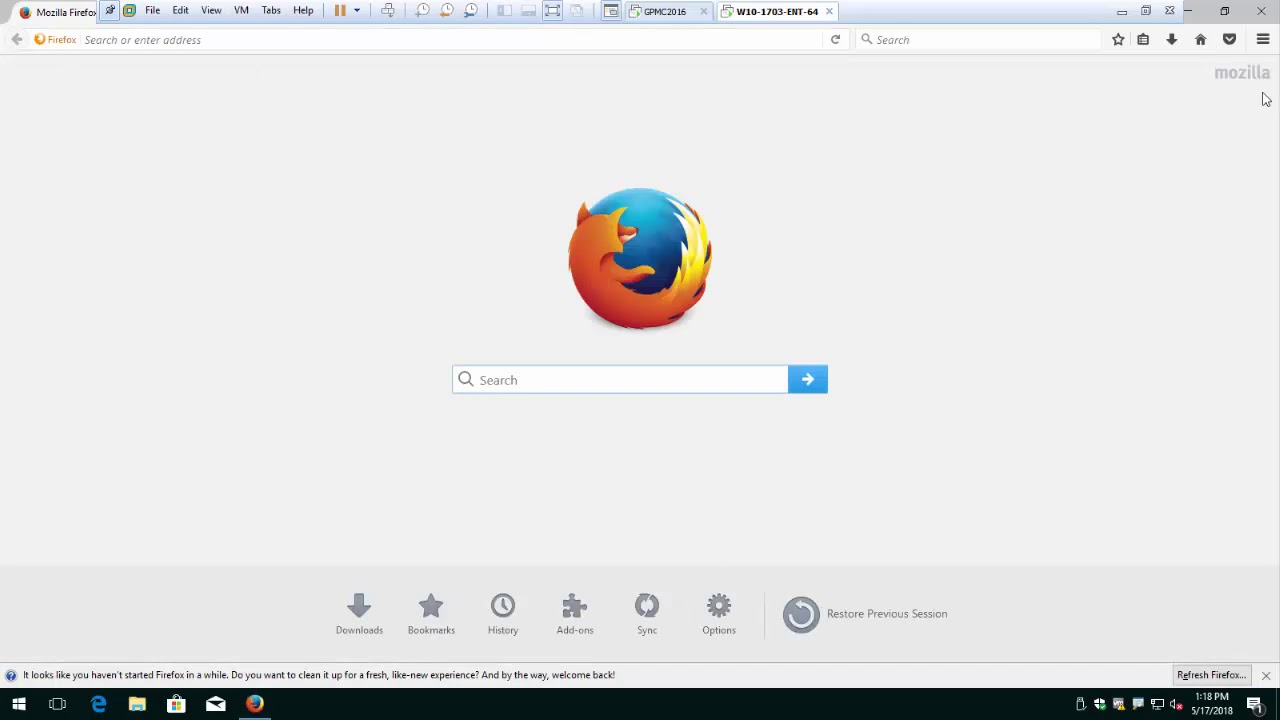Click the VMware library view icon
The image size is (1280, 720).
click(x=504, y=11)
